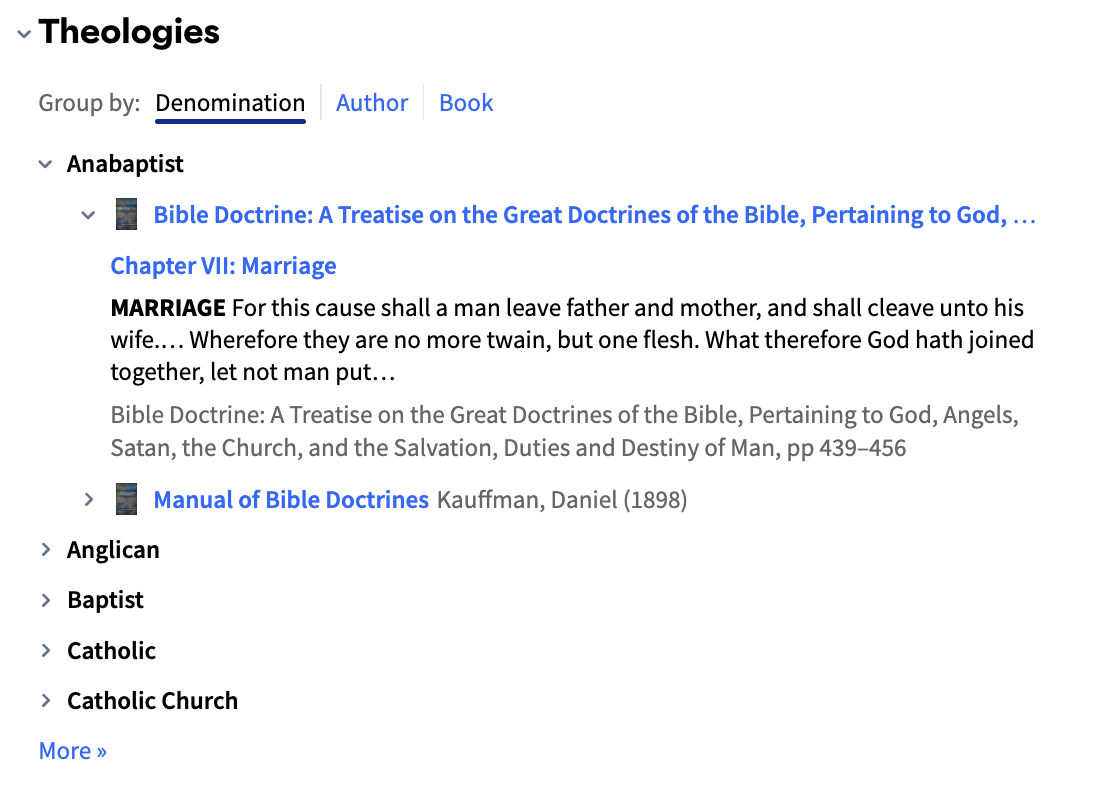Click Manual of Bible Doctrines cover icon
The height and width of the screenshot is (794, 1100).
[x=126, y=499]
